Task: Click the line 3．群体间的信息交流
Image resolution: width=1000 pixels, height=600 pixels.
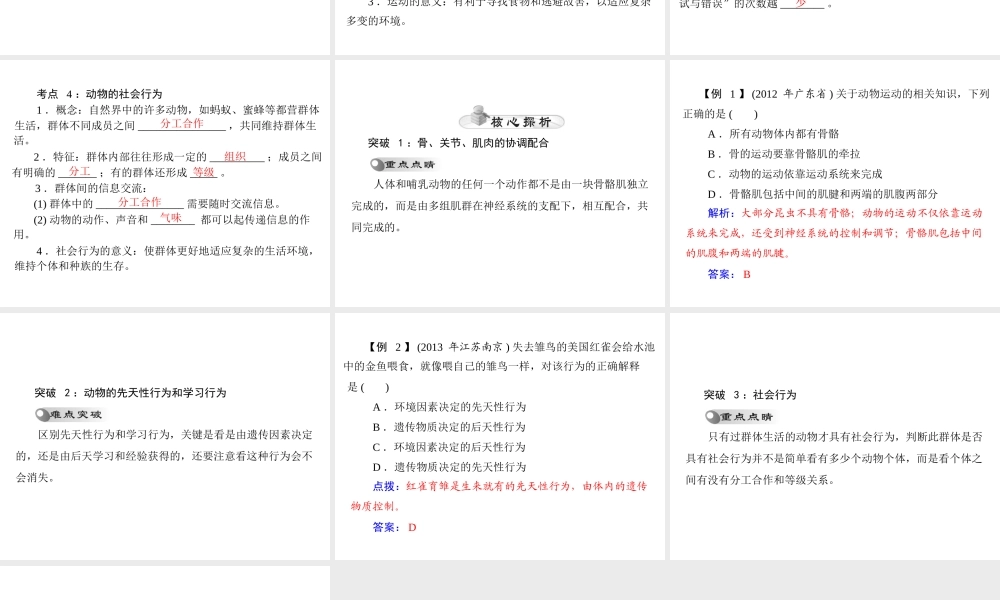Action: click(x=91, y=188)
